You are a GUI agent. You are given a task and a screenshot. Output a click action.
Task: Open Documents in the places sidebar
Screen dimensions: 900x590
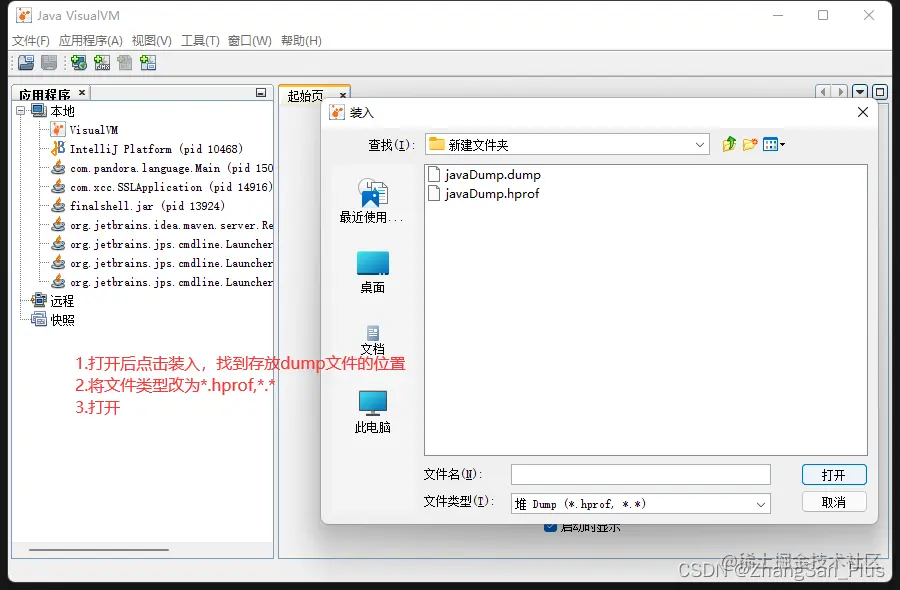(373, 340)
